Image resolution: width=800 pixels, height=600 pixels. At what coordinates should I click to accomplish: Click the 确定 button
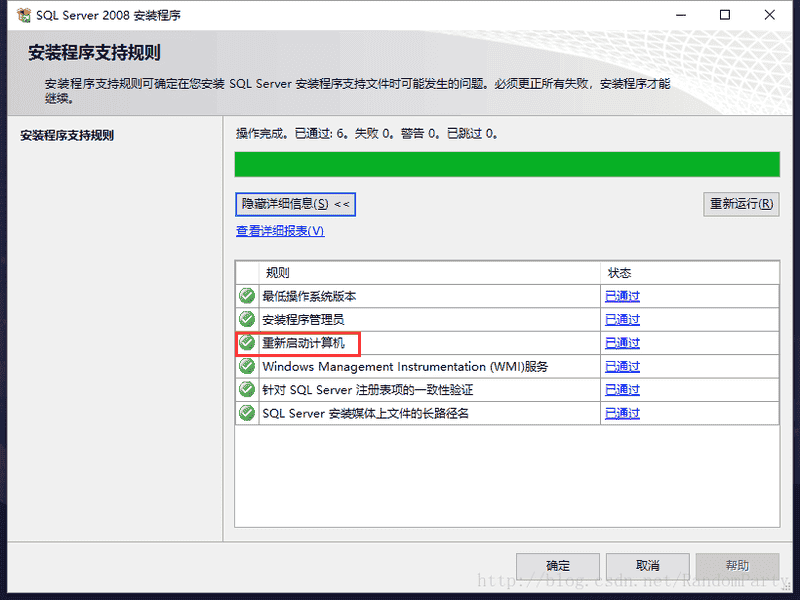558,566
